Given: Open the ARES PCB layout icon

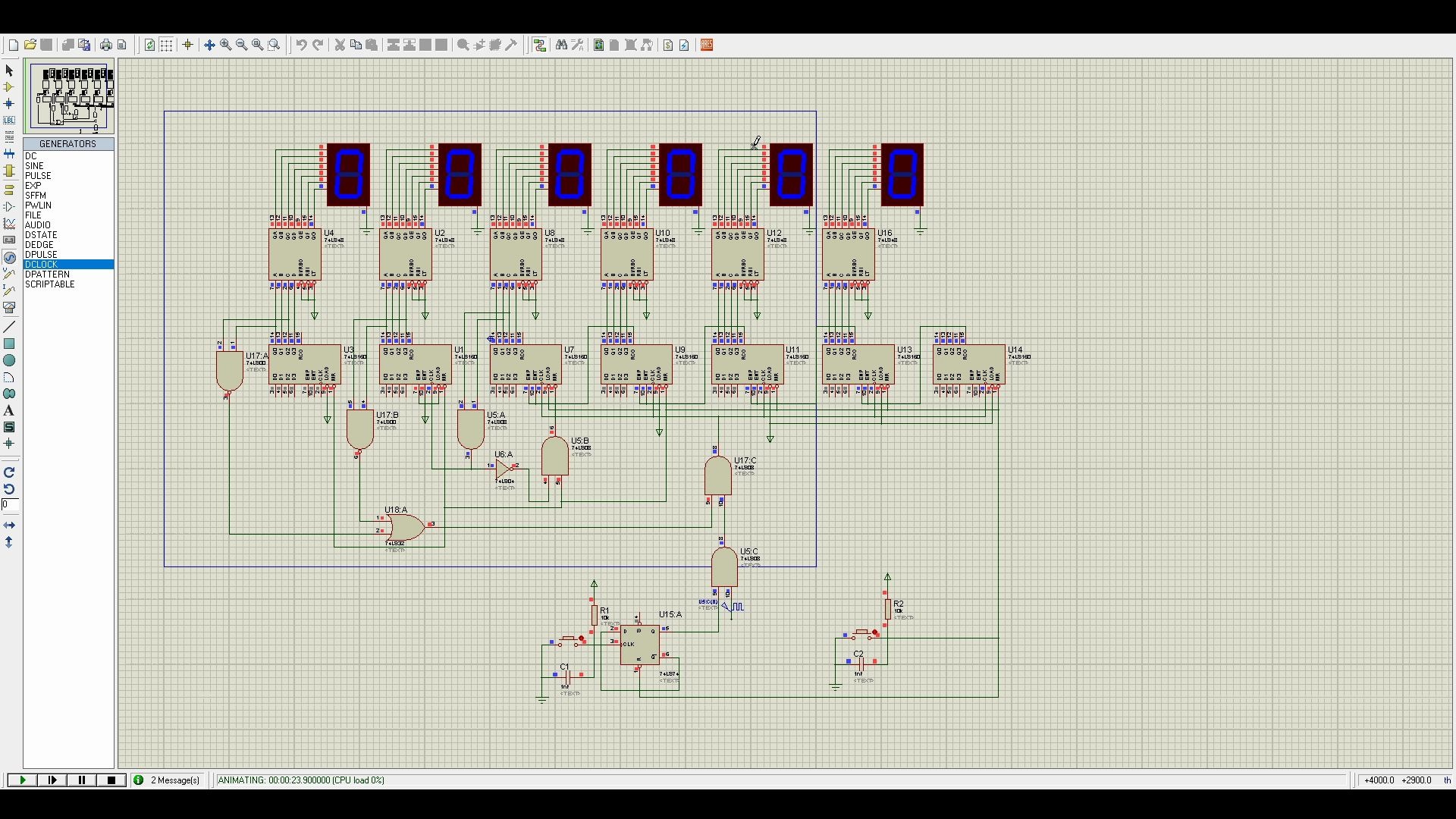Looking at the screenshot, I should 707,45.
